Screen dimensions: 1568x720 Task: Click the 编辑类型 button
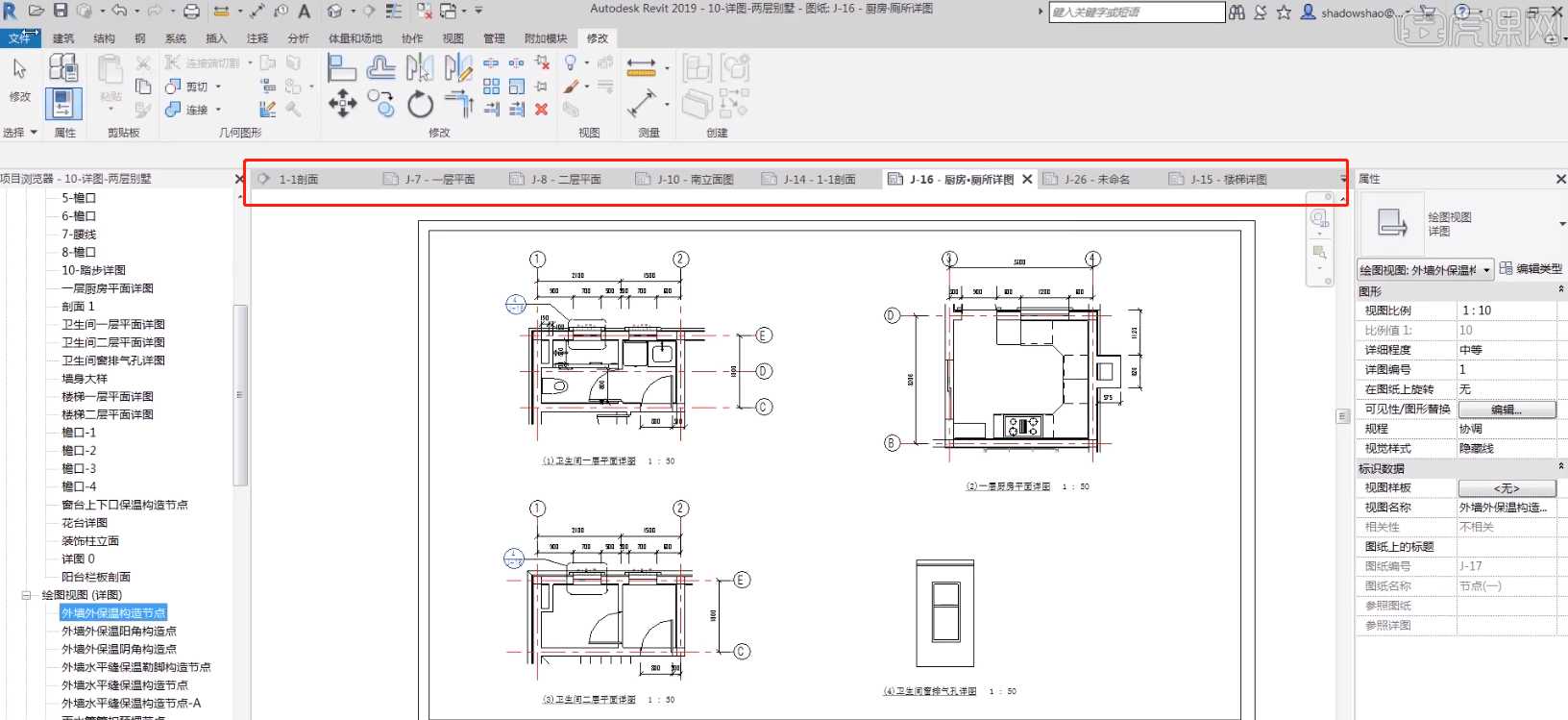point(1531,269)
